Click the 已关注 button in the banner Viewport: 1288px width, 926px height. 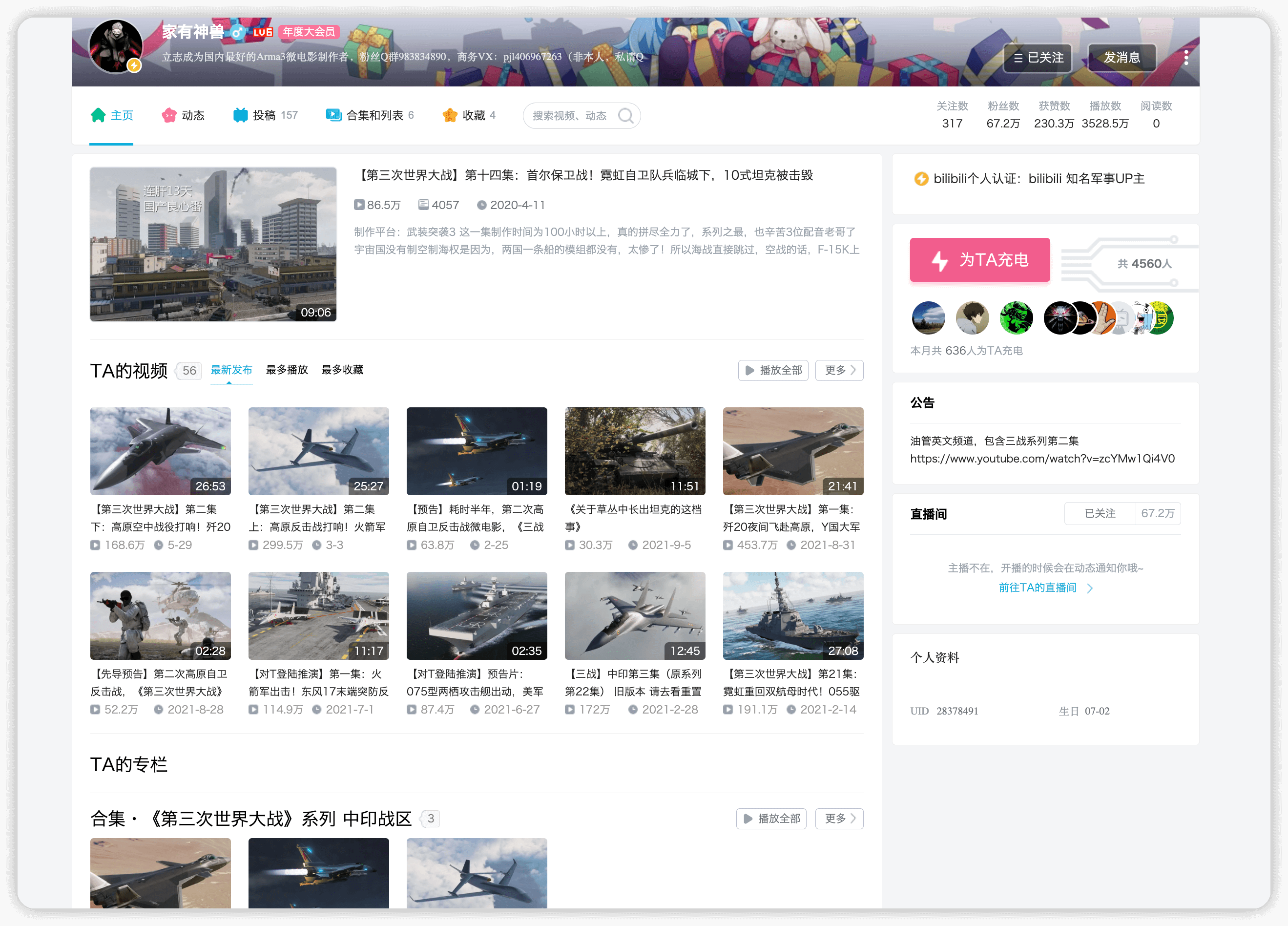coord(1038,58)
